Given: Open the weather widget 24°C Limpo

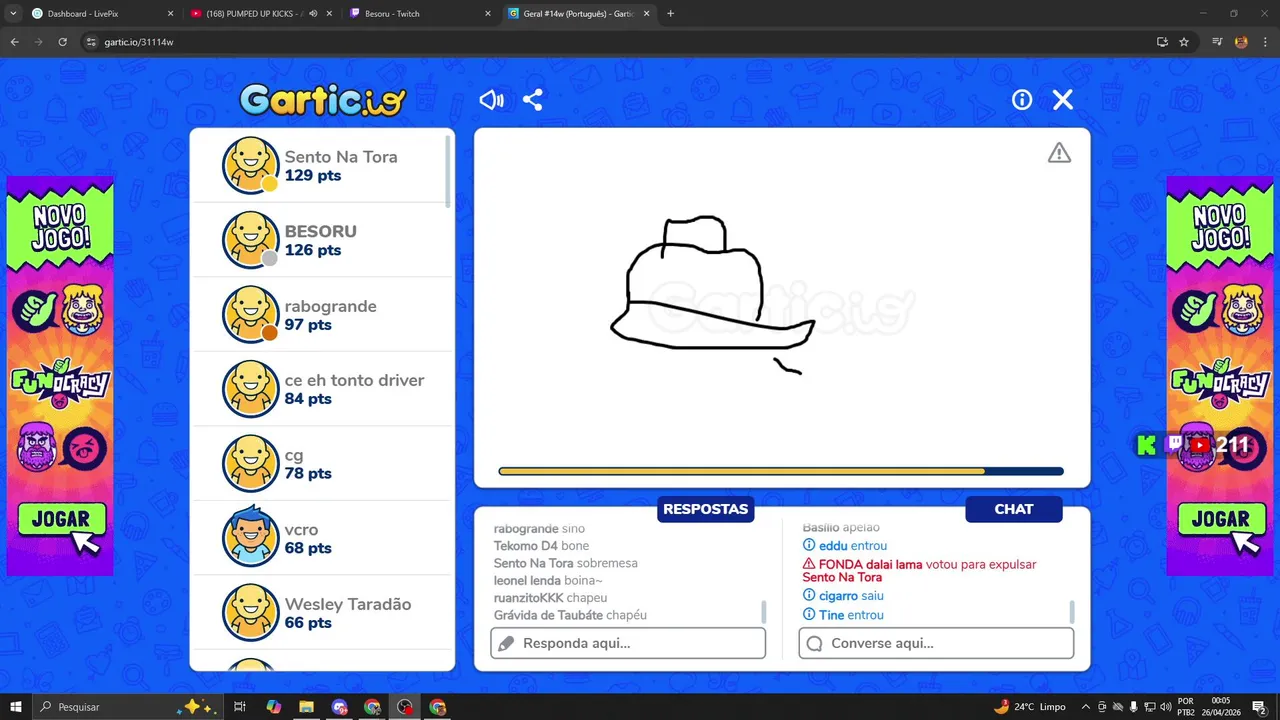Looking at the screenshot, I should (1030, 707).
